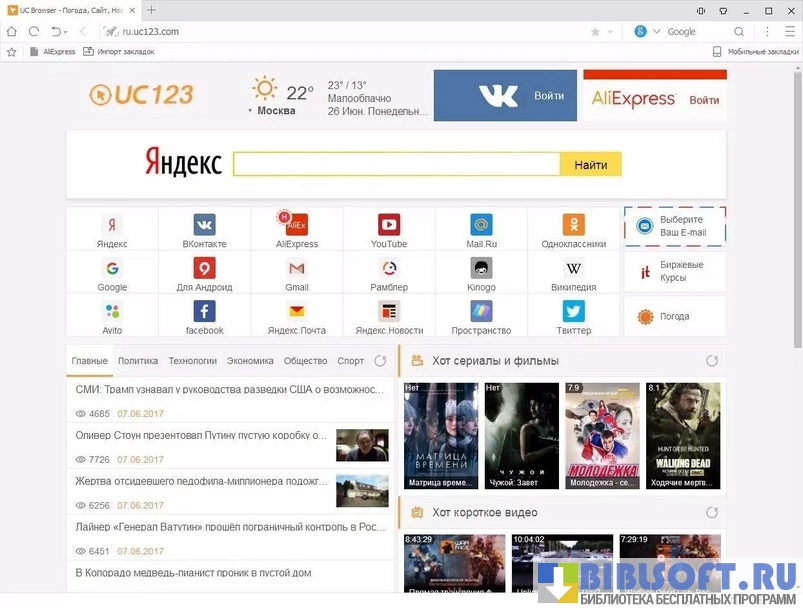The image size is (803, 608).
Task: Bookmark page with address bar star
Action: [x=596, y=32]
